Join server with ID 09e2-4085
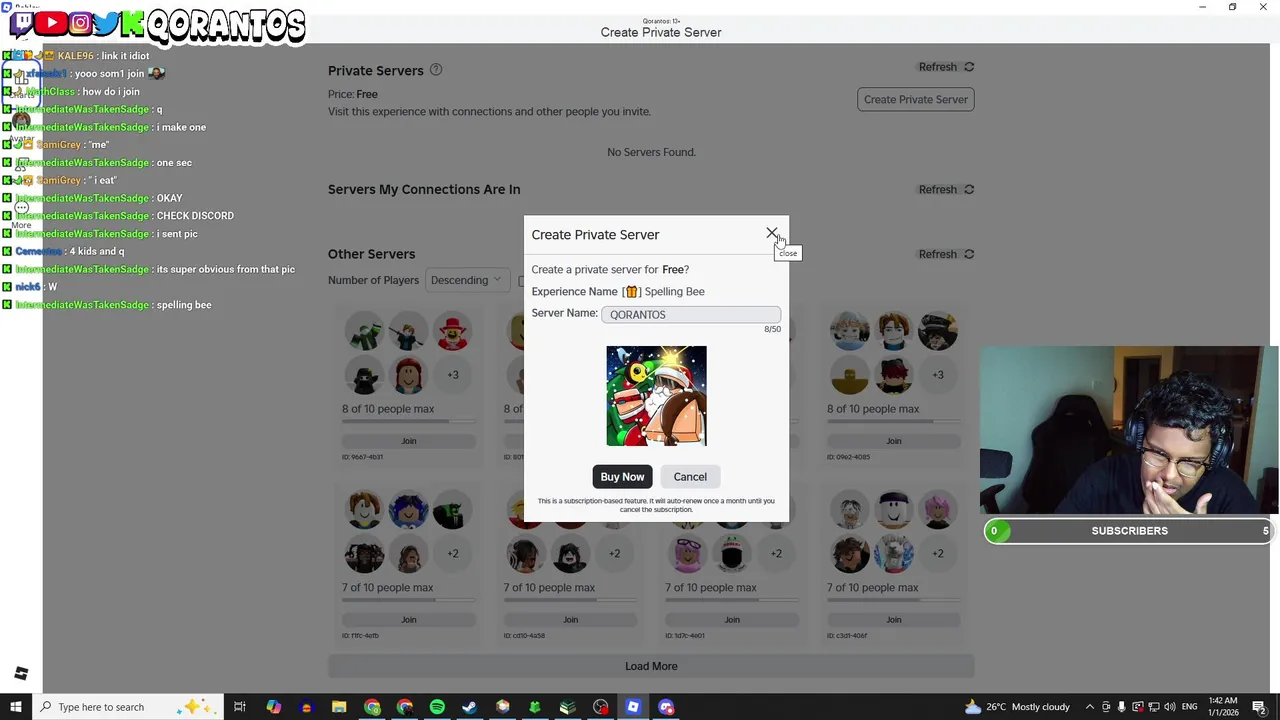 pos(893,441)
